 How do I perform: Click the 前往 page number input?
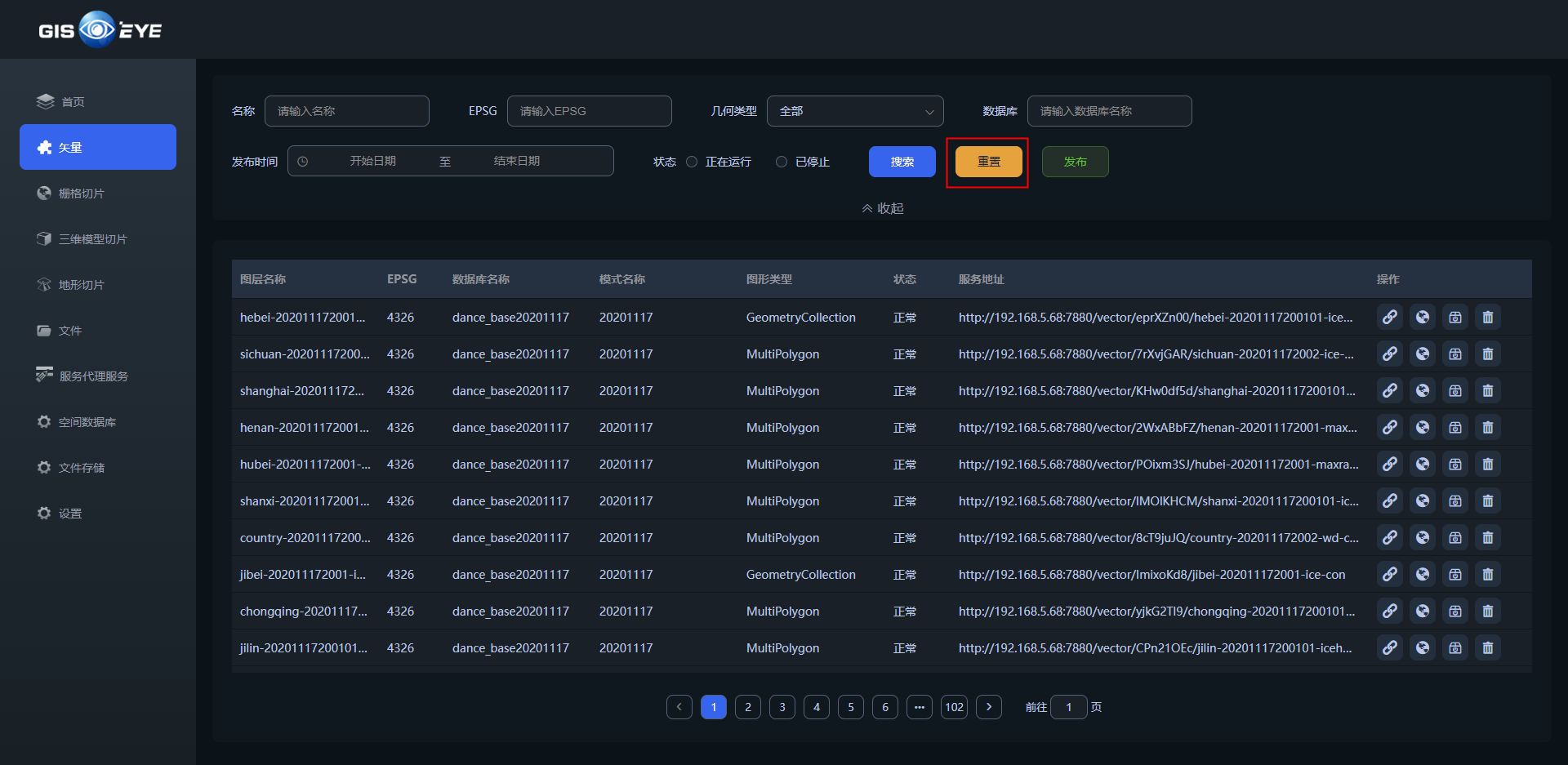(x=1069, y=707)
